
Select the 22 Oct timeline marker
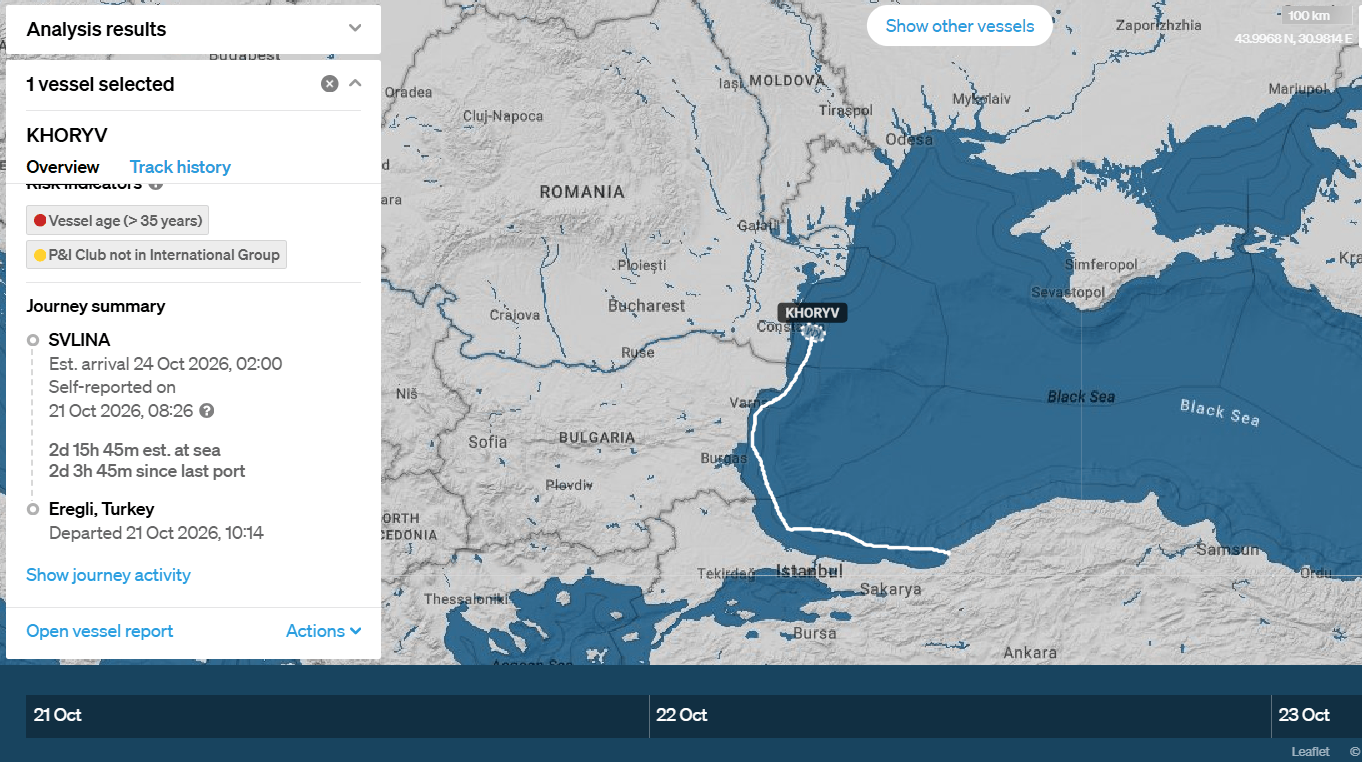(682, 715)
